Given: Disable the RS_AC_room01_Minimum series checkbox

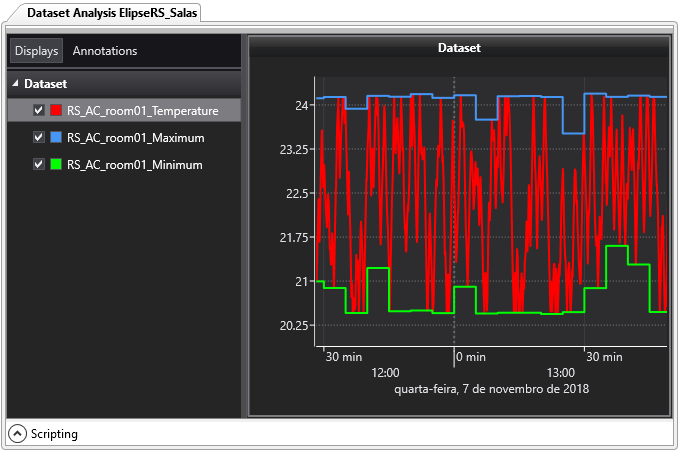Looking at the screenshot, I should click(39, 164).
